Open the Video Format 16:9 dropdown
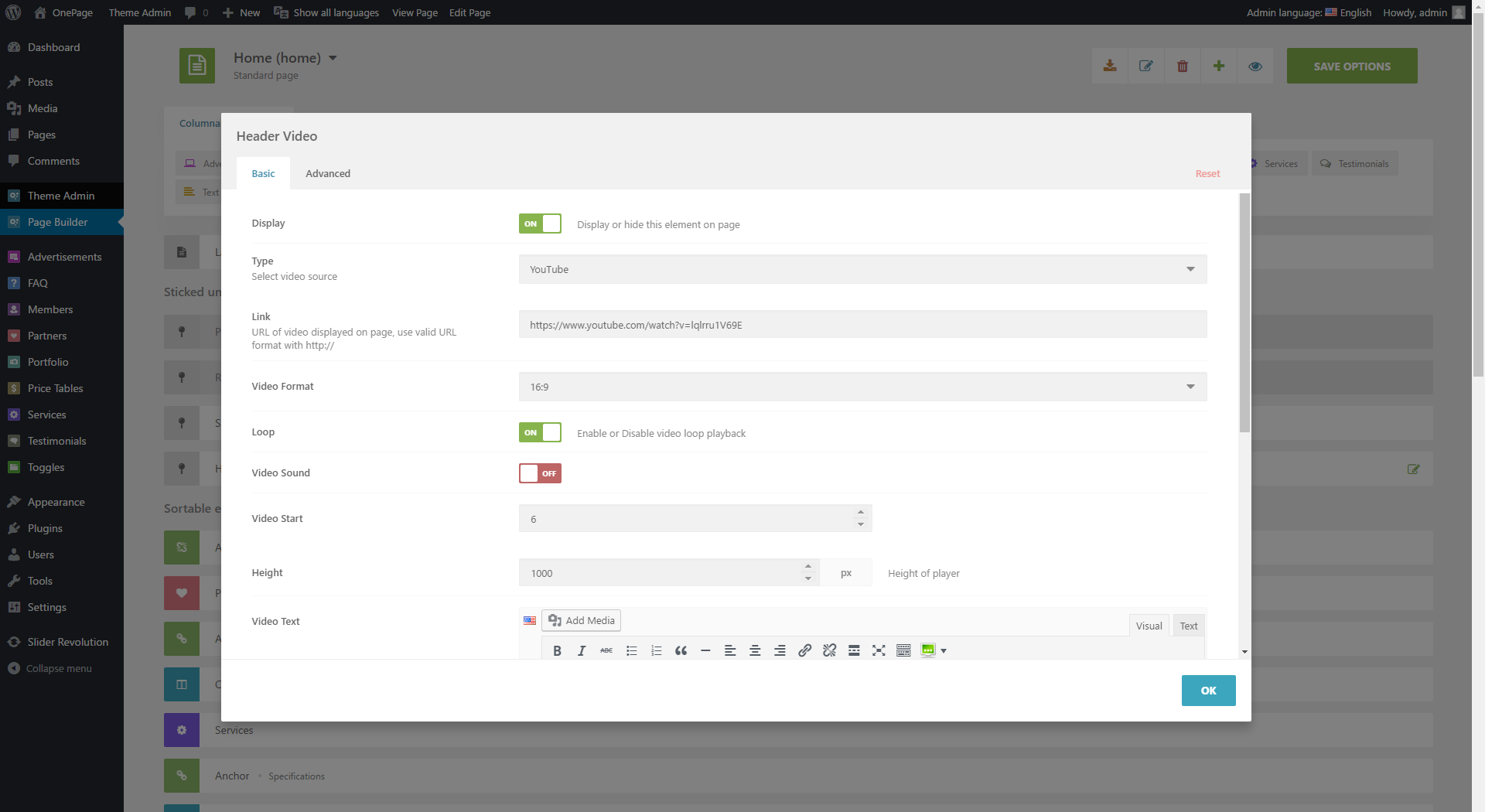The width and height of the screenshot is (1485, 812). pyautogui.click(x=862, y=387)
